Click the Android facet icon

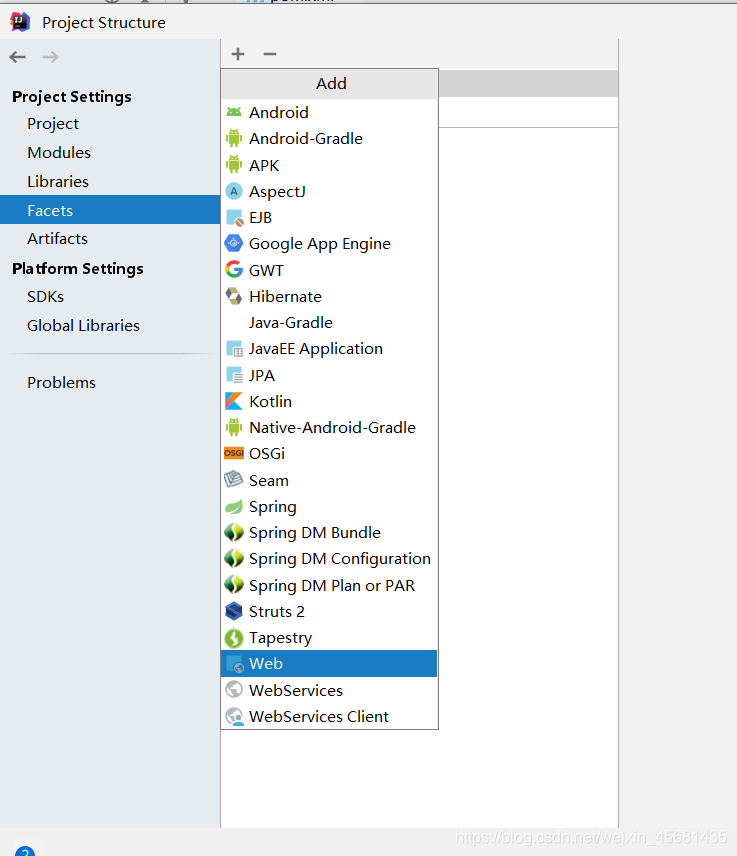(234, 112)
